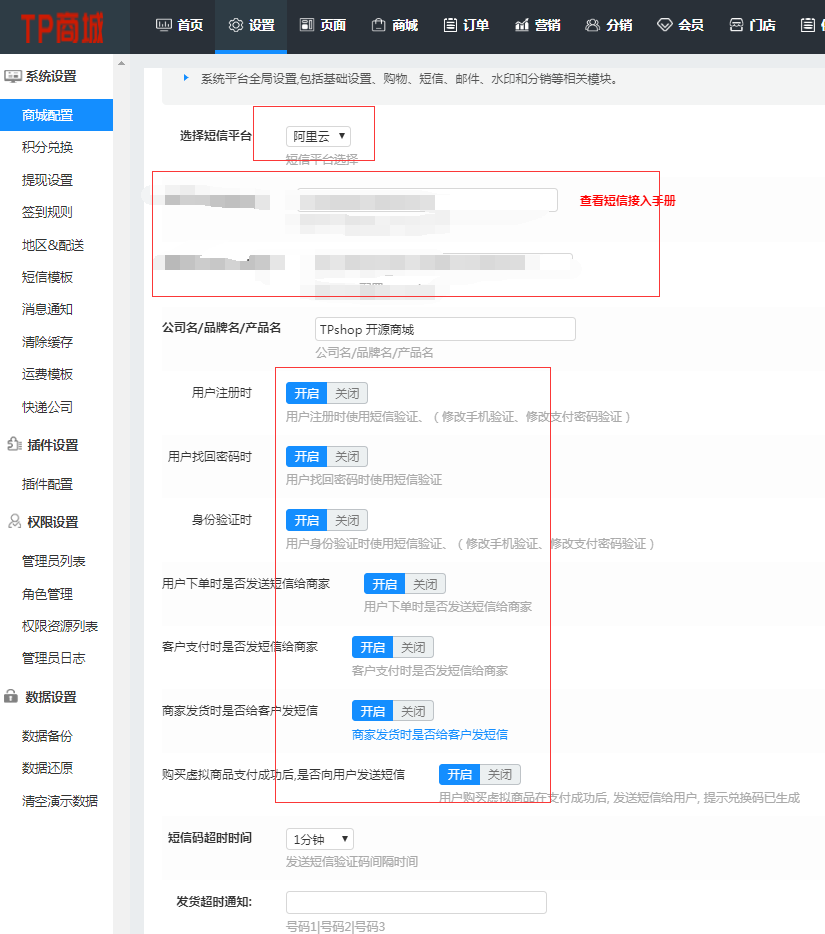Turn off SMS for 用户注册时
This screenshot has width=825, height=934.
(347, 393)
